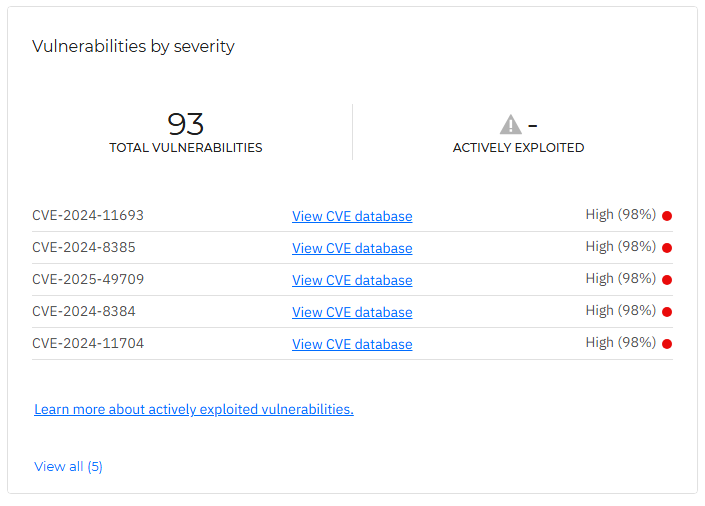The height and width of the screenshot is (506, 705).
Task: Open View CVE database for CVE-2024-8385
Action: coord(352,248)
